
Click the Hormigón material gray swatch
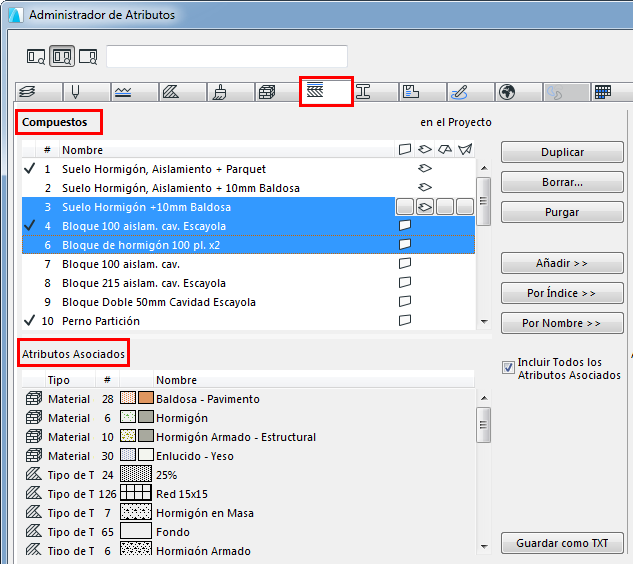(x=146, y=417)
